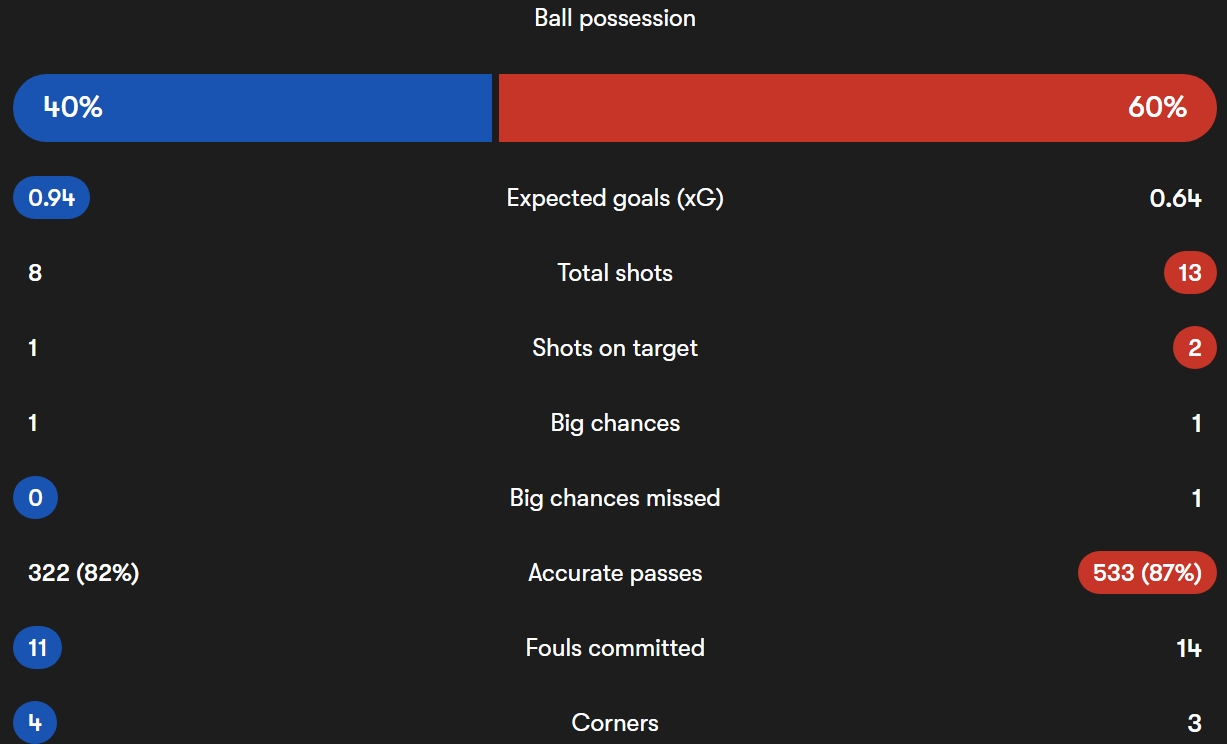The width and height of the screenshot is (1227, 744).
Task: Click the Shots on target label
Action: click(615, 348)
